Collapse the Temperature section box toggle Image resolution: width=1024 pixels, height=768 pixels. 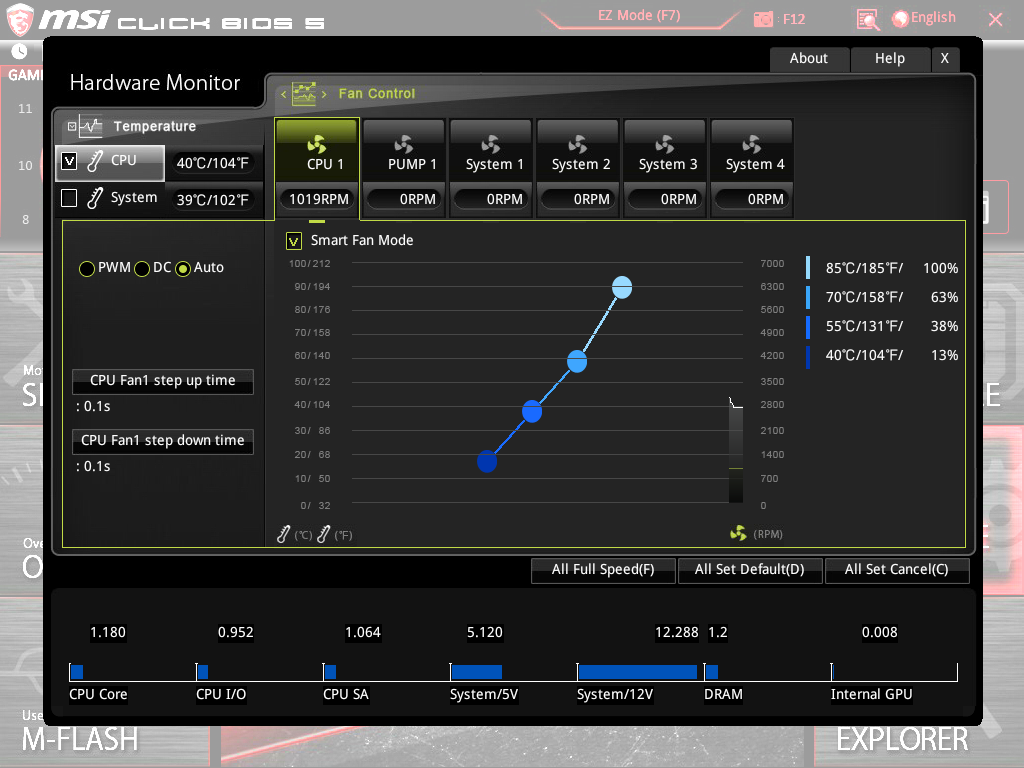(x=72, y=126)
